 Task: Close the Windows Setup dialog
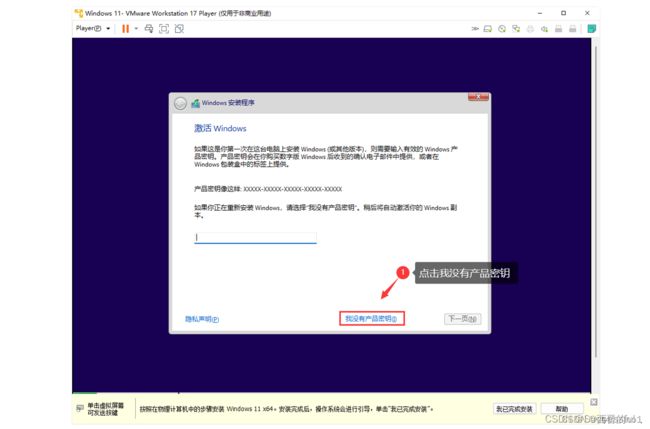(478, 97)
